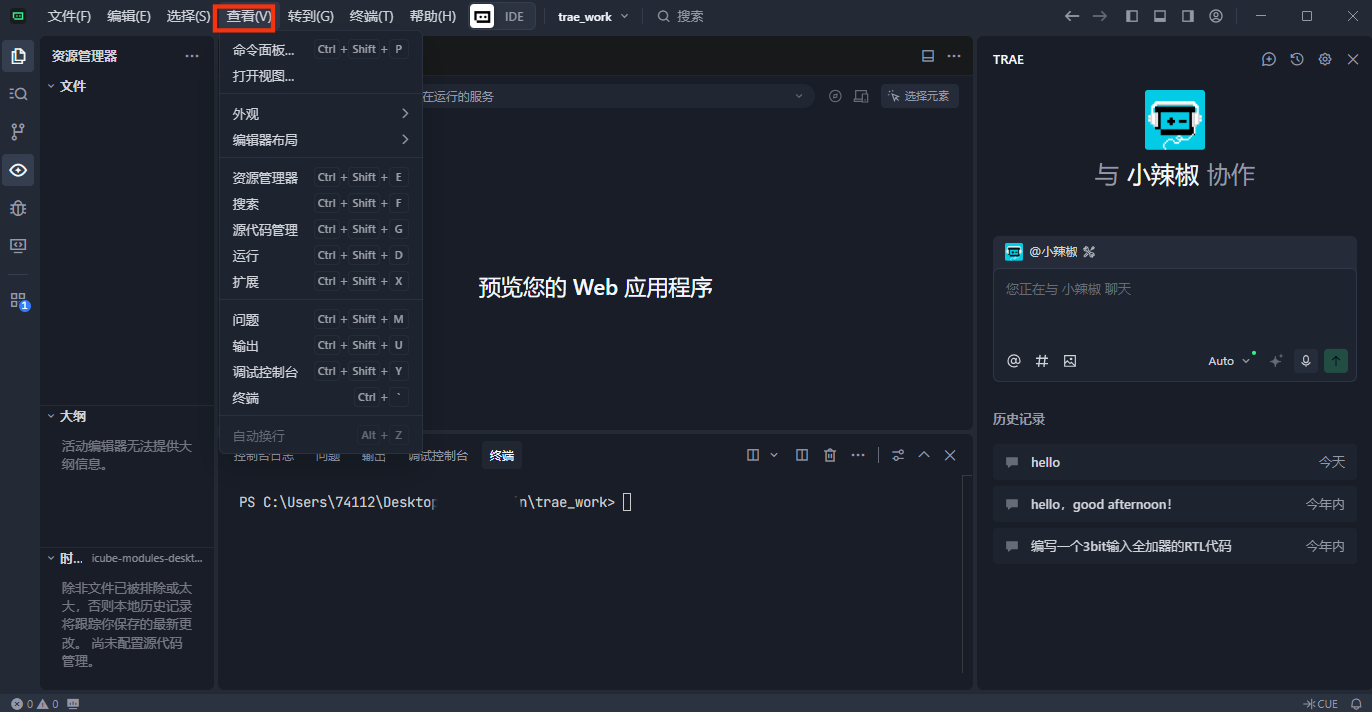Start voice input microphone
The width and height of the screenshot is (1372, 712).
click(x=1305, y=361)
